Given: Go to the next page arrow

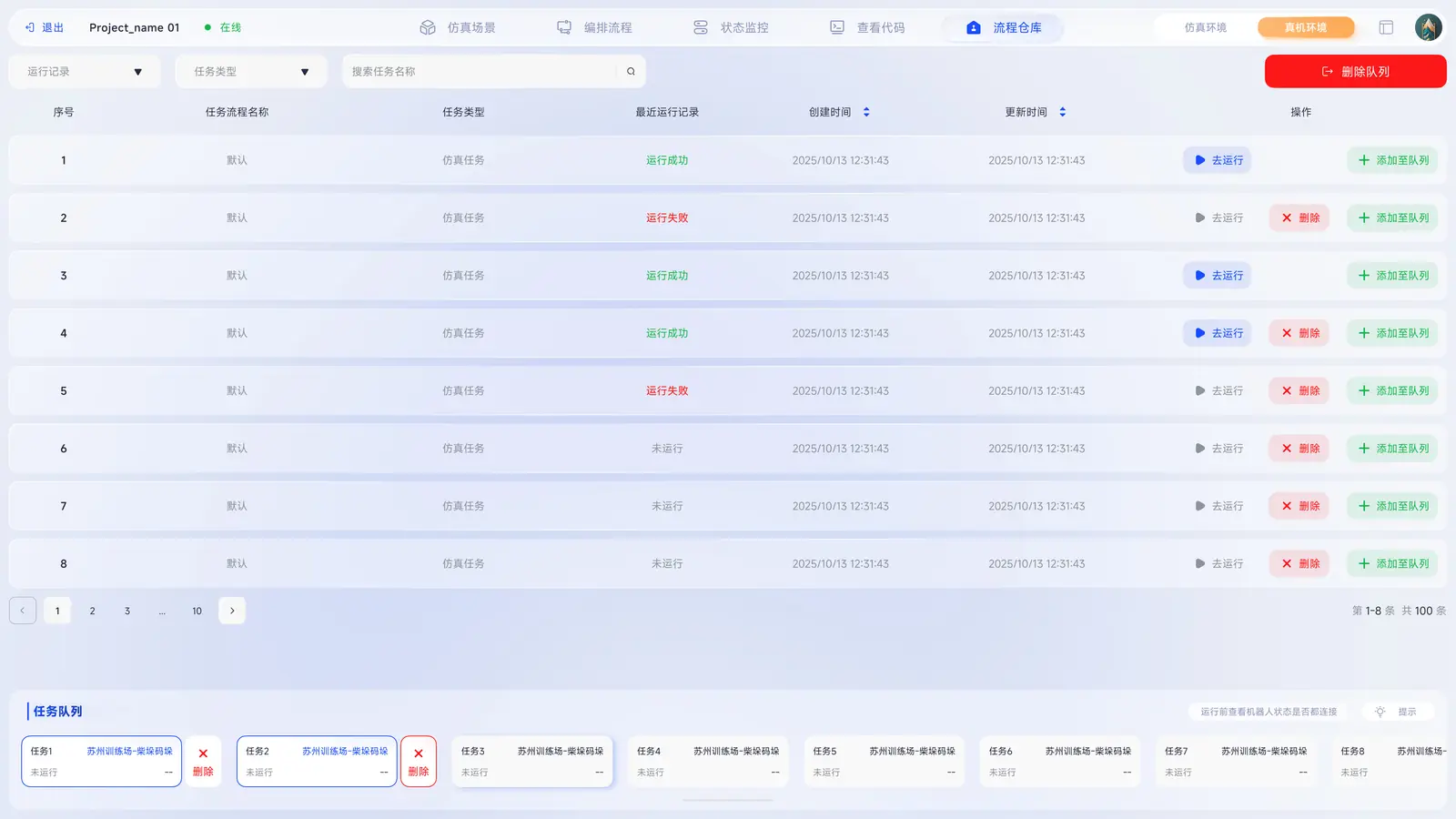Looking at the screenshot, I should 232,611.
